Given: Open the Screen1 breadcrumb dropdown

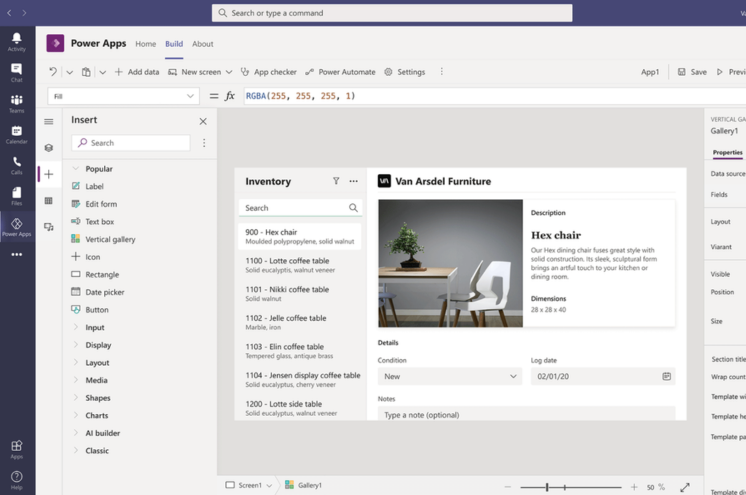Looking at the screenshot, I should (269, 485).
